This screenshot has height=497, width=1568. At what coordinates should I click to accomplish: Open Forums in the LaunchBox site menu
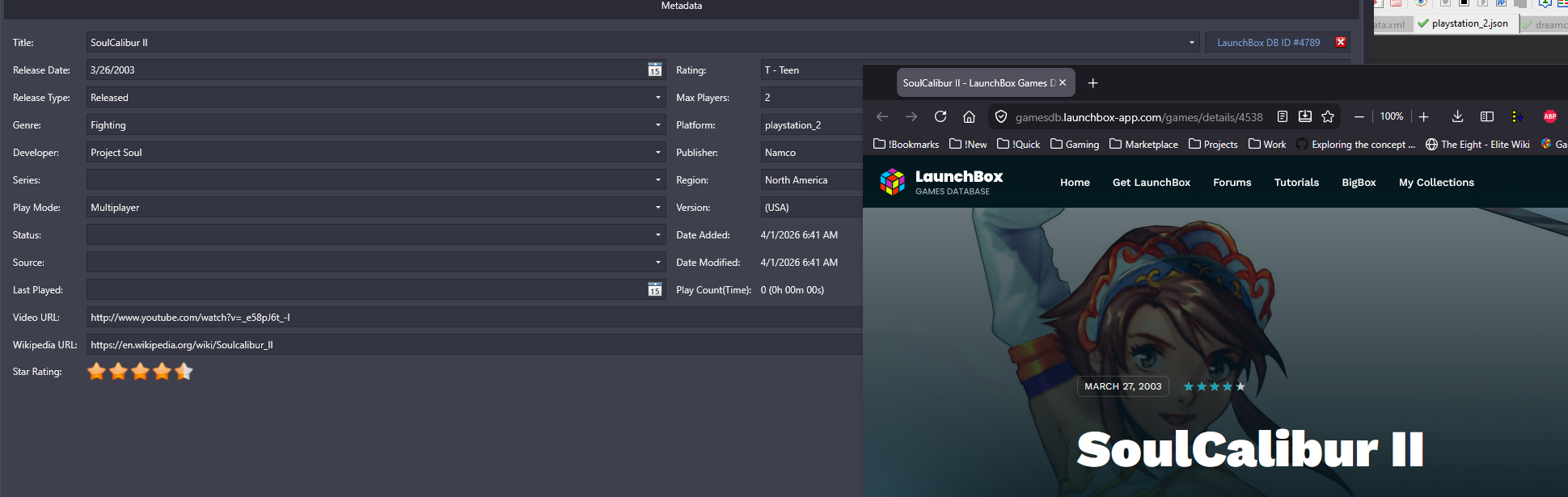[x=1232, y=183]
